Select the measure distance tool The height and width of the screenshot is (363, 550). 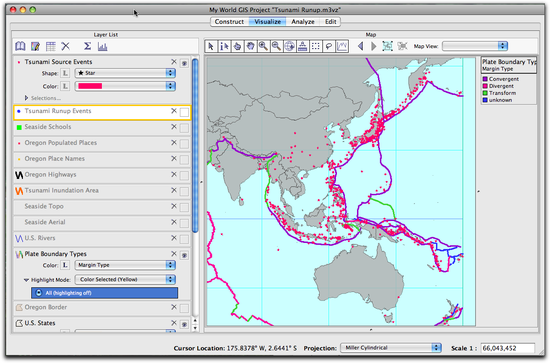(x=302, y=46)
